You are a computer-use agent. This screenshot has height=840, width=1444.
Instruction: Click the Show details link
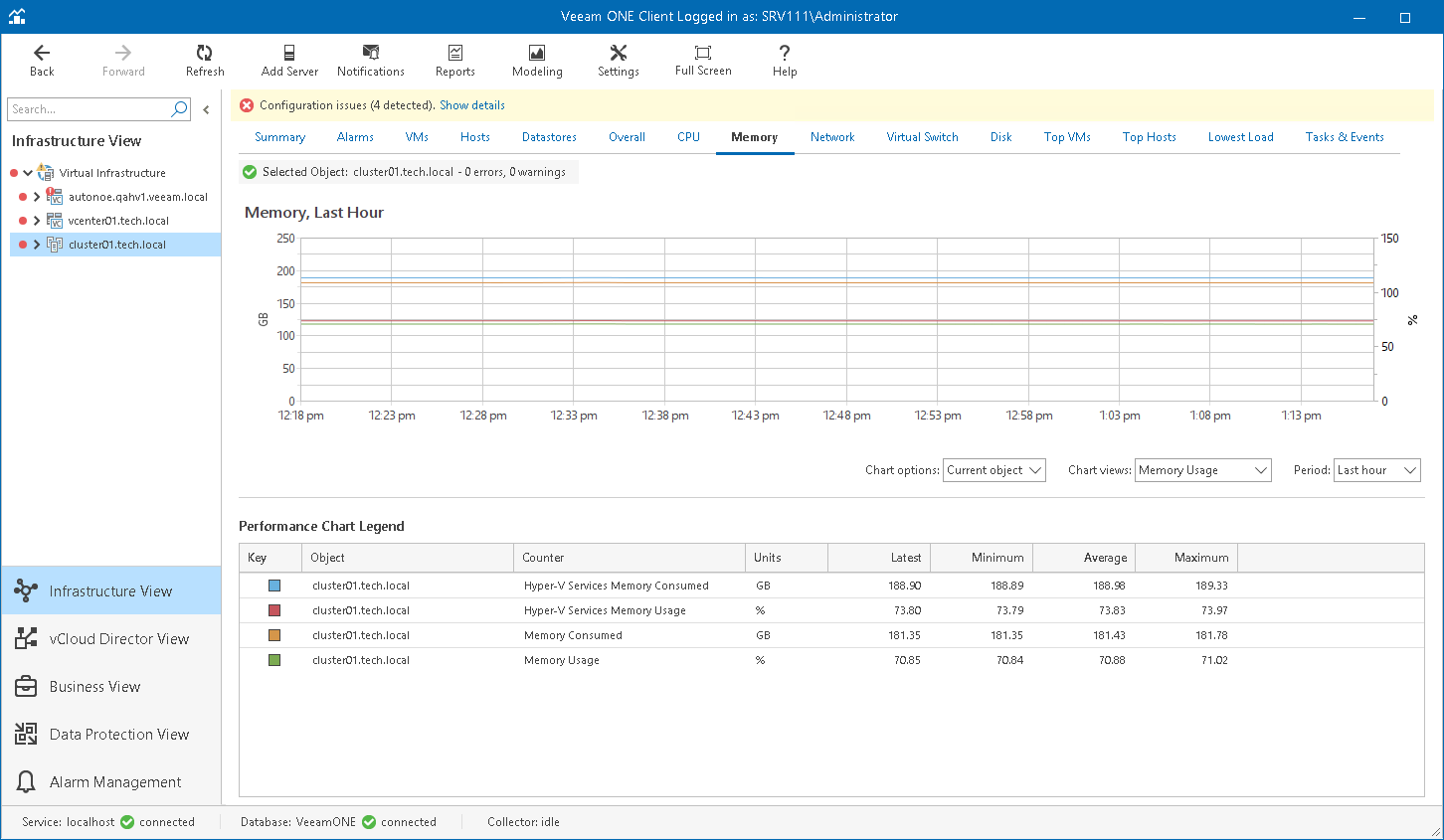471,105
